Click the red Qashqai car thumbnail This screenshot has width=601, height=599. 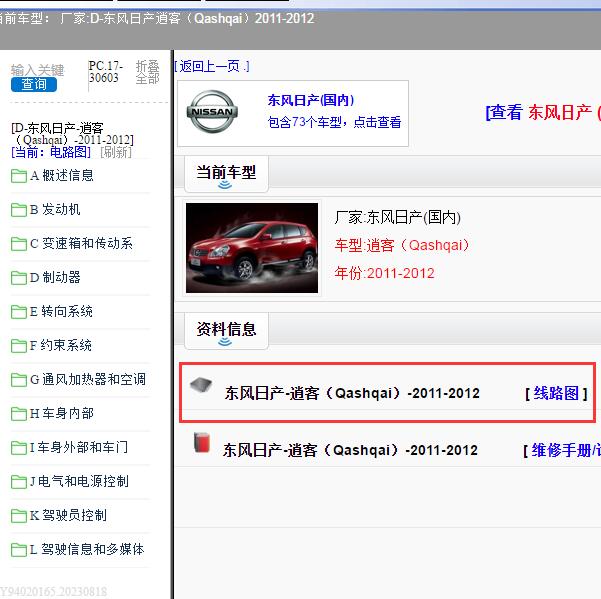point(252,248)
